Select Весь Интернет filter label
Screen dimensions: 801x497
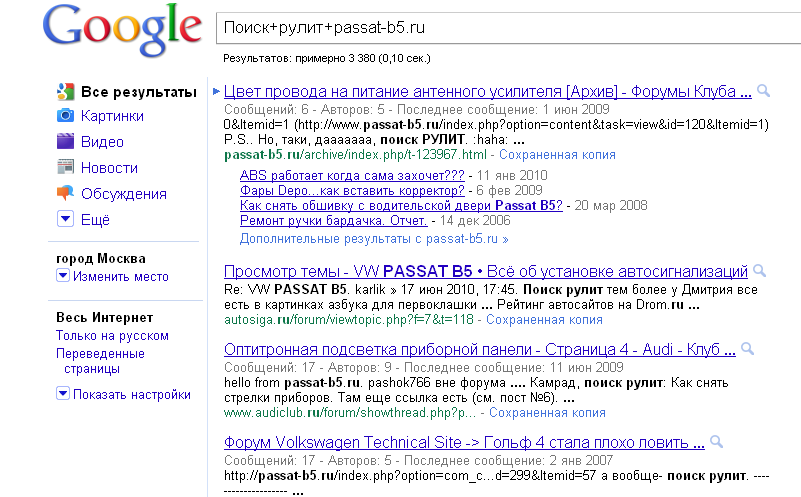tap(104, 317)
